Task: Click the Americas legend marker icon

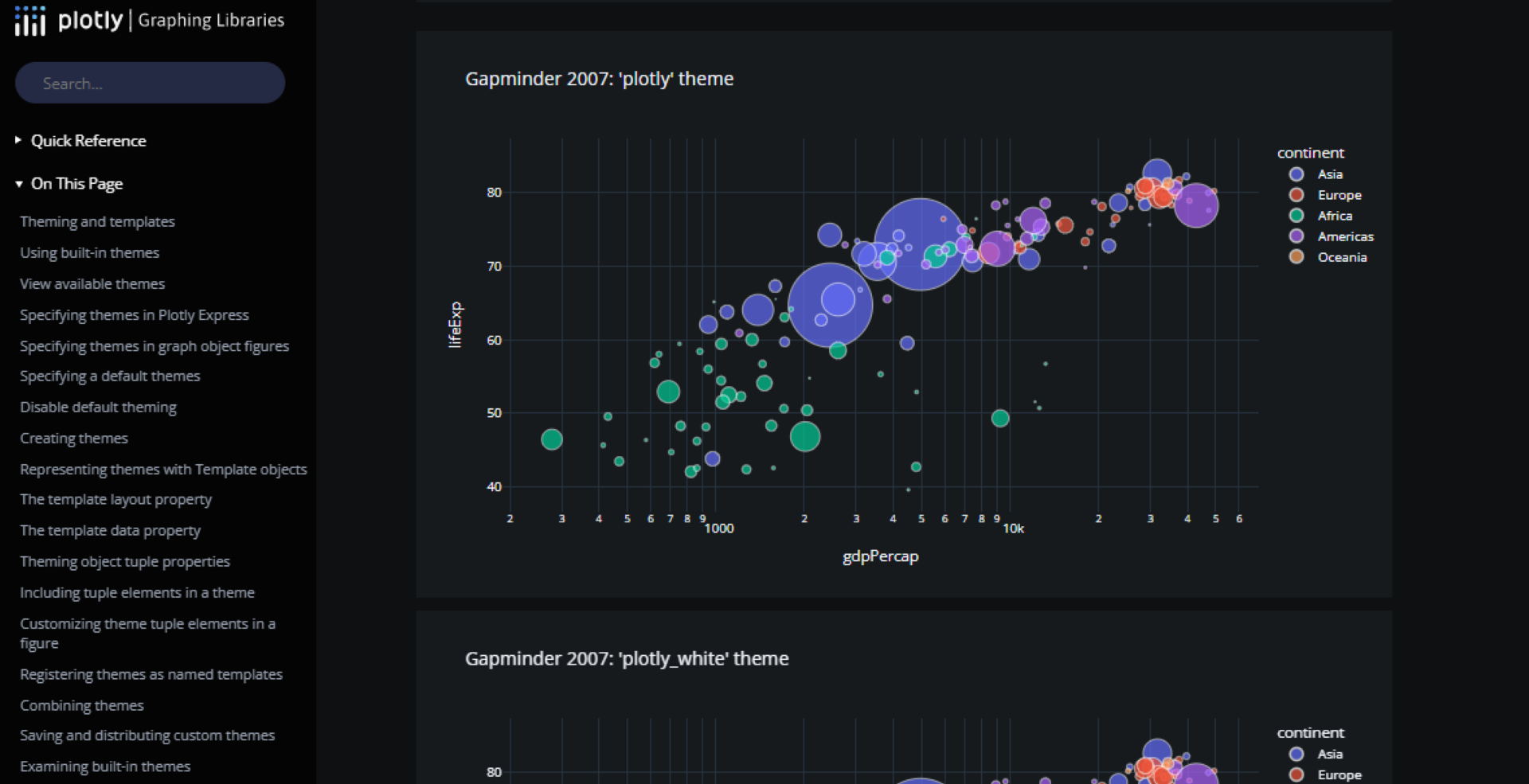Action: point(1296,236)
